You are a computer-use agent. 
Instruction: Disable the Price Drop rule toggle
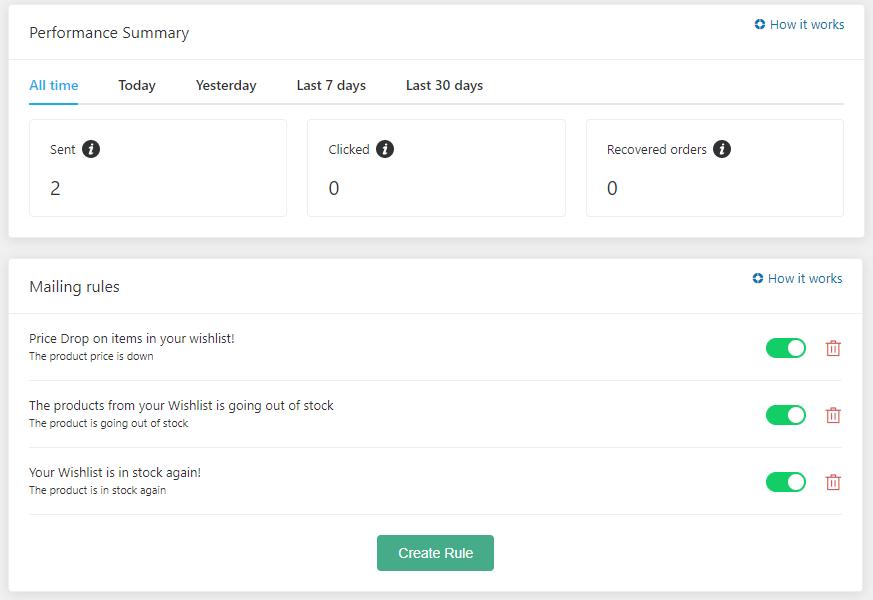click(786, 348)
